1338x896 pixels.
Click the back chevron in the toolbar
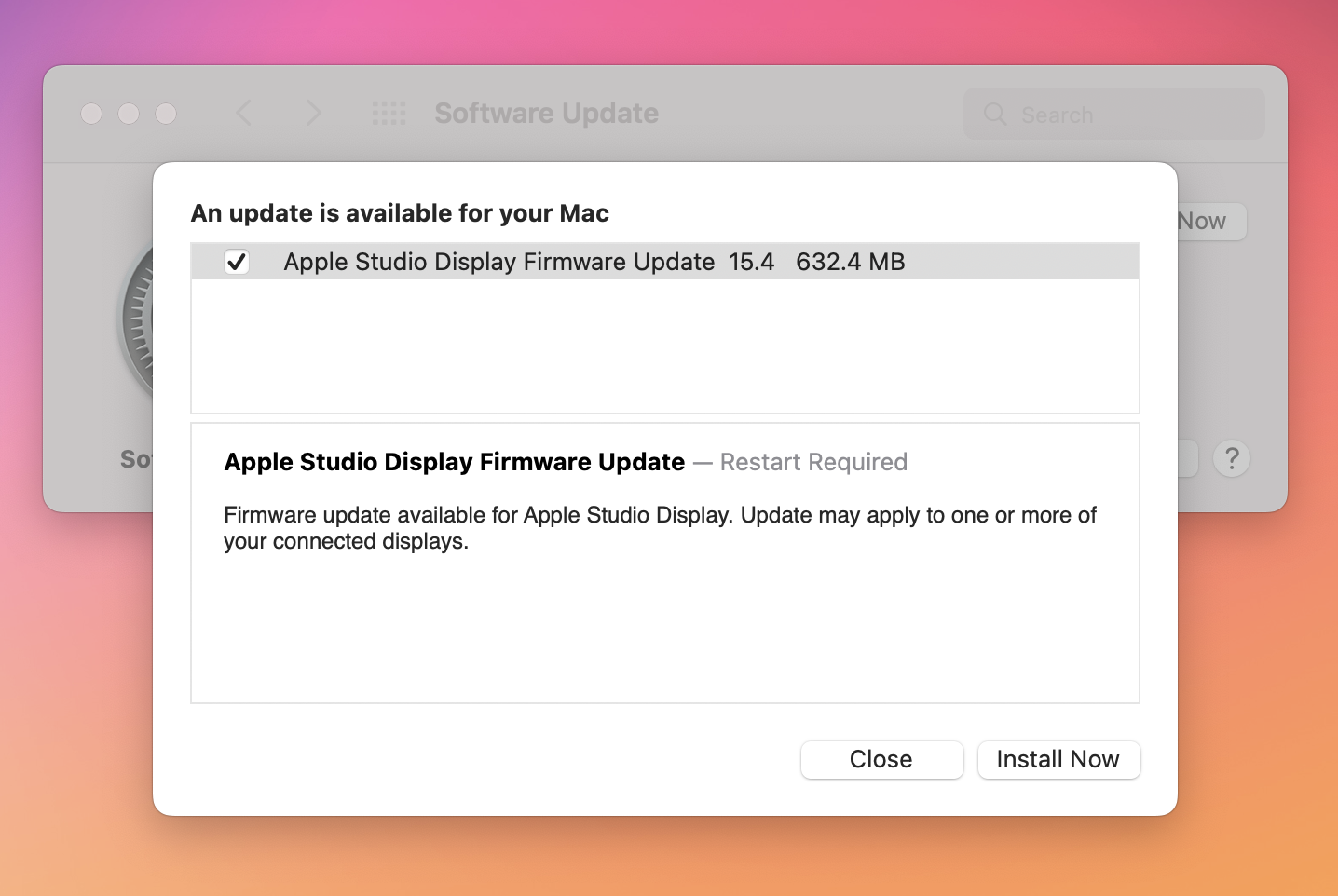[244, 114]
